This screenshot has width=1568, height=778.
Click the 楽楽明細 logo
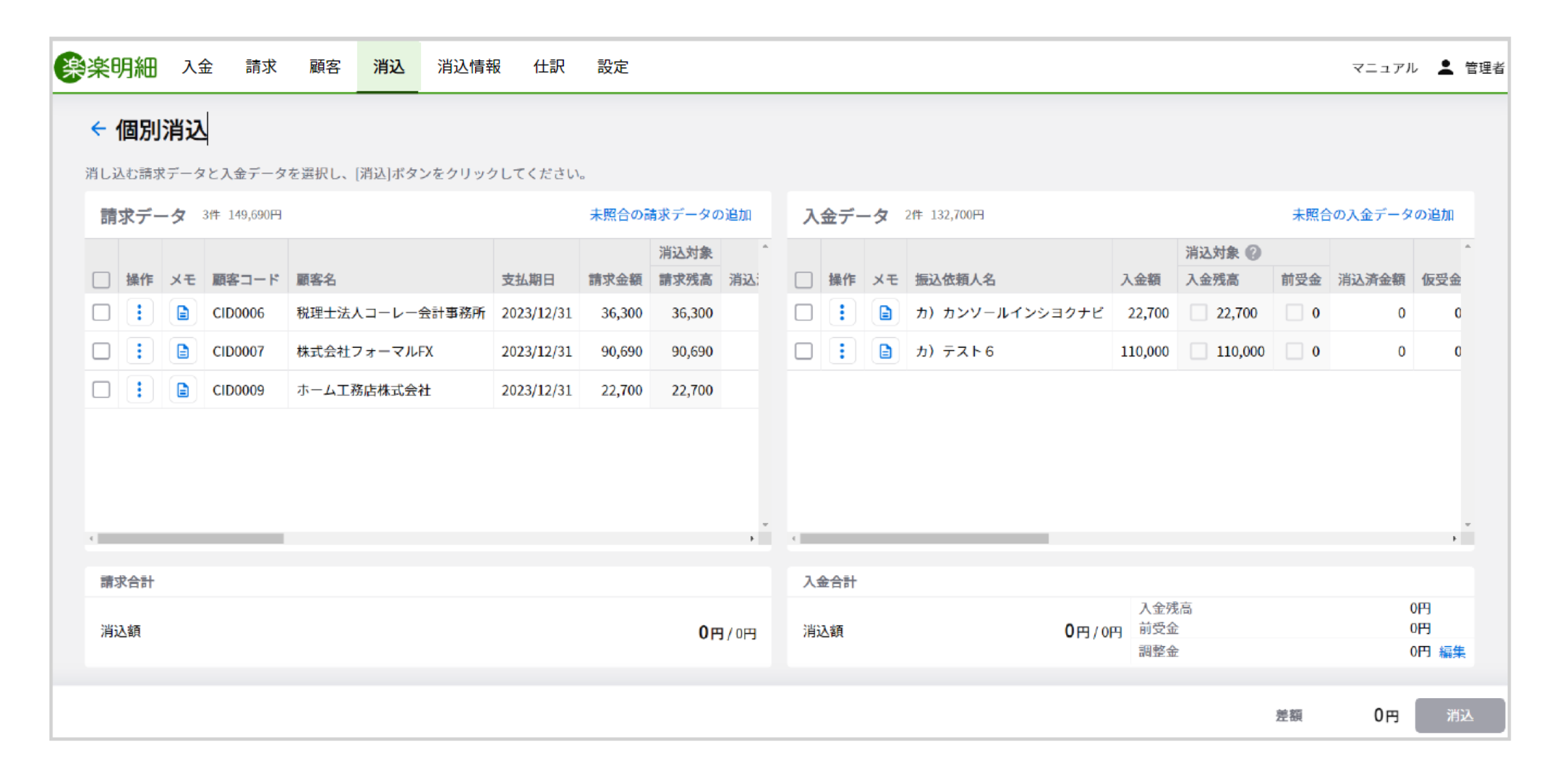pyautogui.click(x=107, y=67)
